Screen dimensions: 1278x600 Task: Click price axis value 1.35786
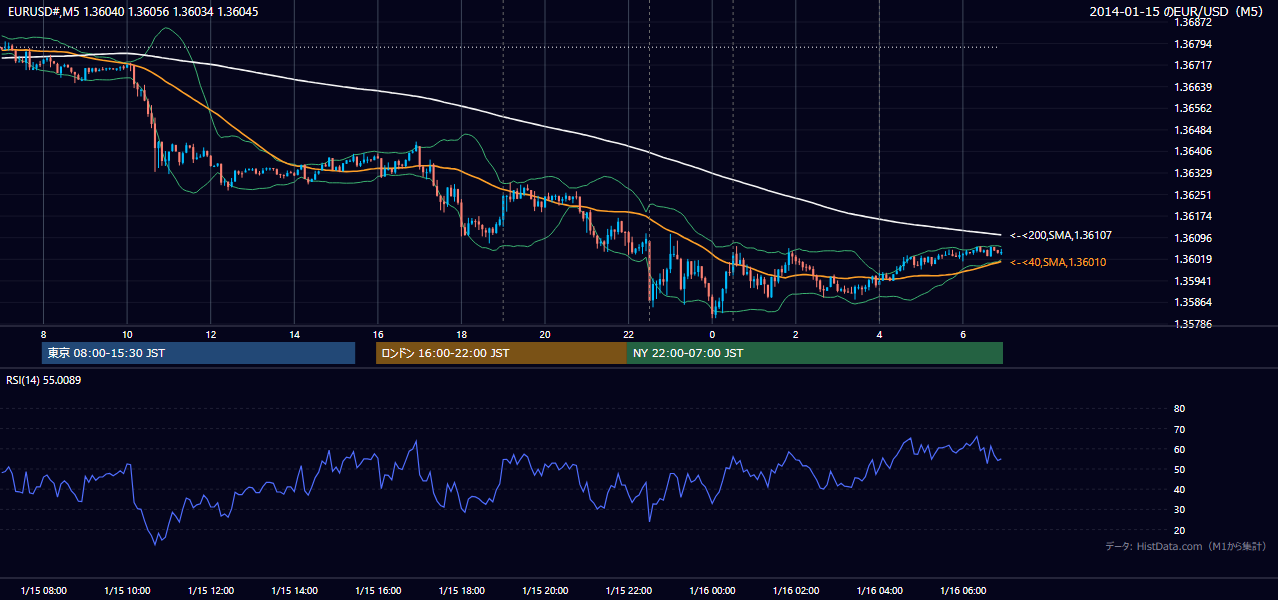(x=1195, y=324)
